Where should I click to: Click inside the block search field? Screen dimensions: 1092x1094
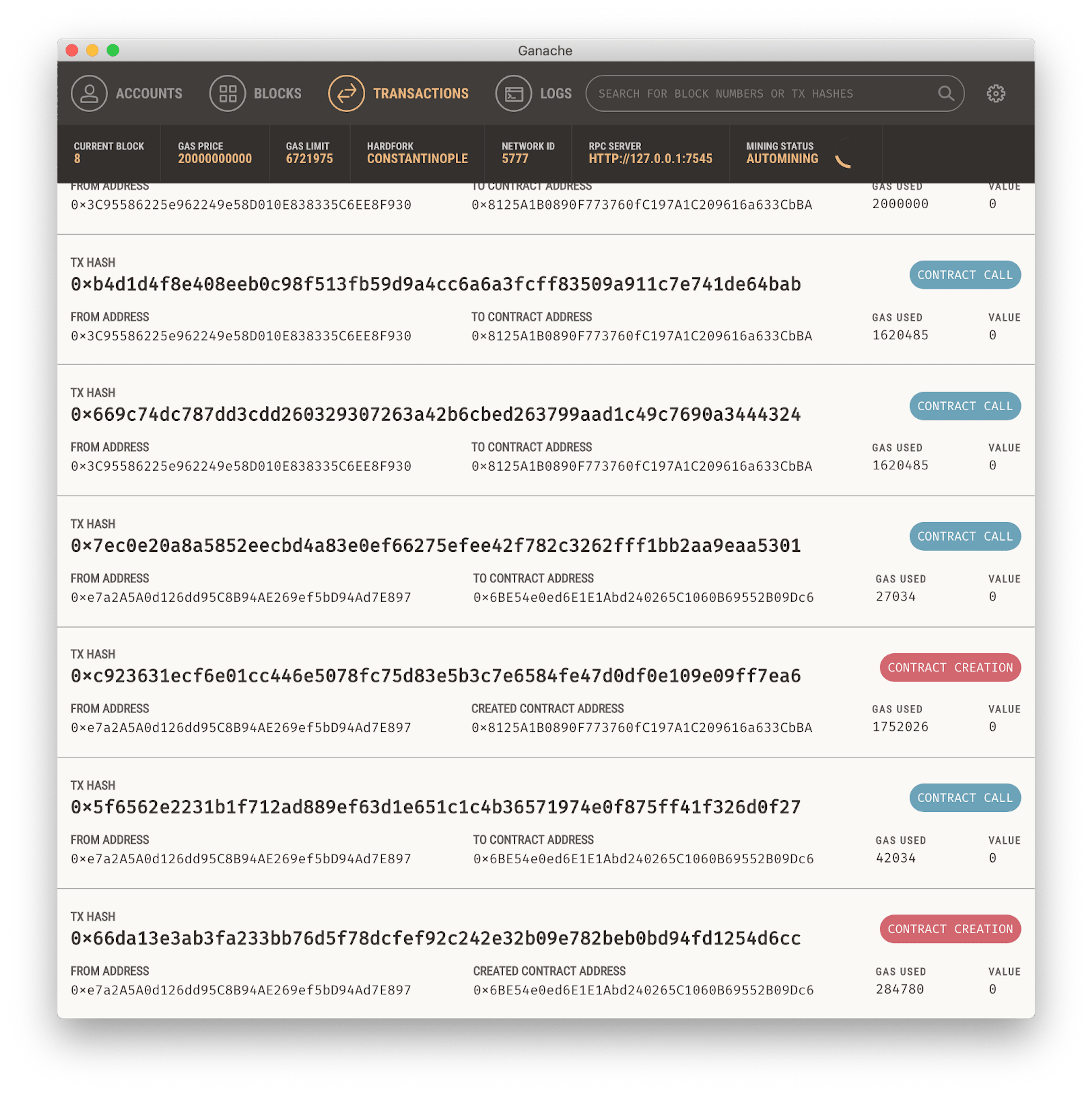(x=736, y=94)
